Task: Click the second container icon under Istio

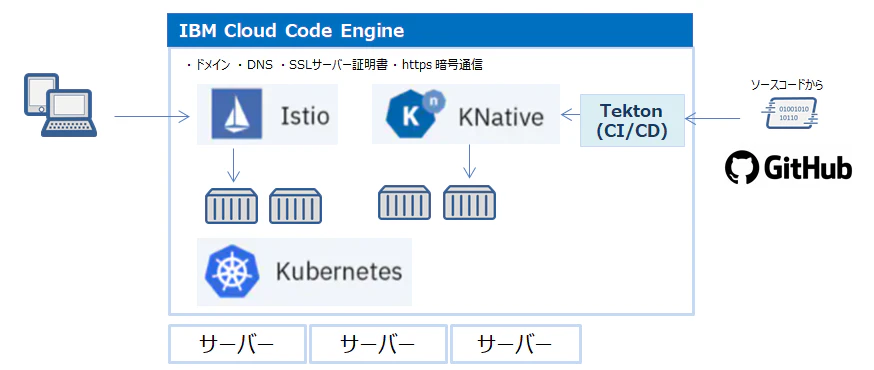Action: click(295, 206)
